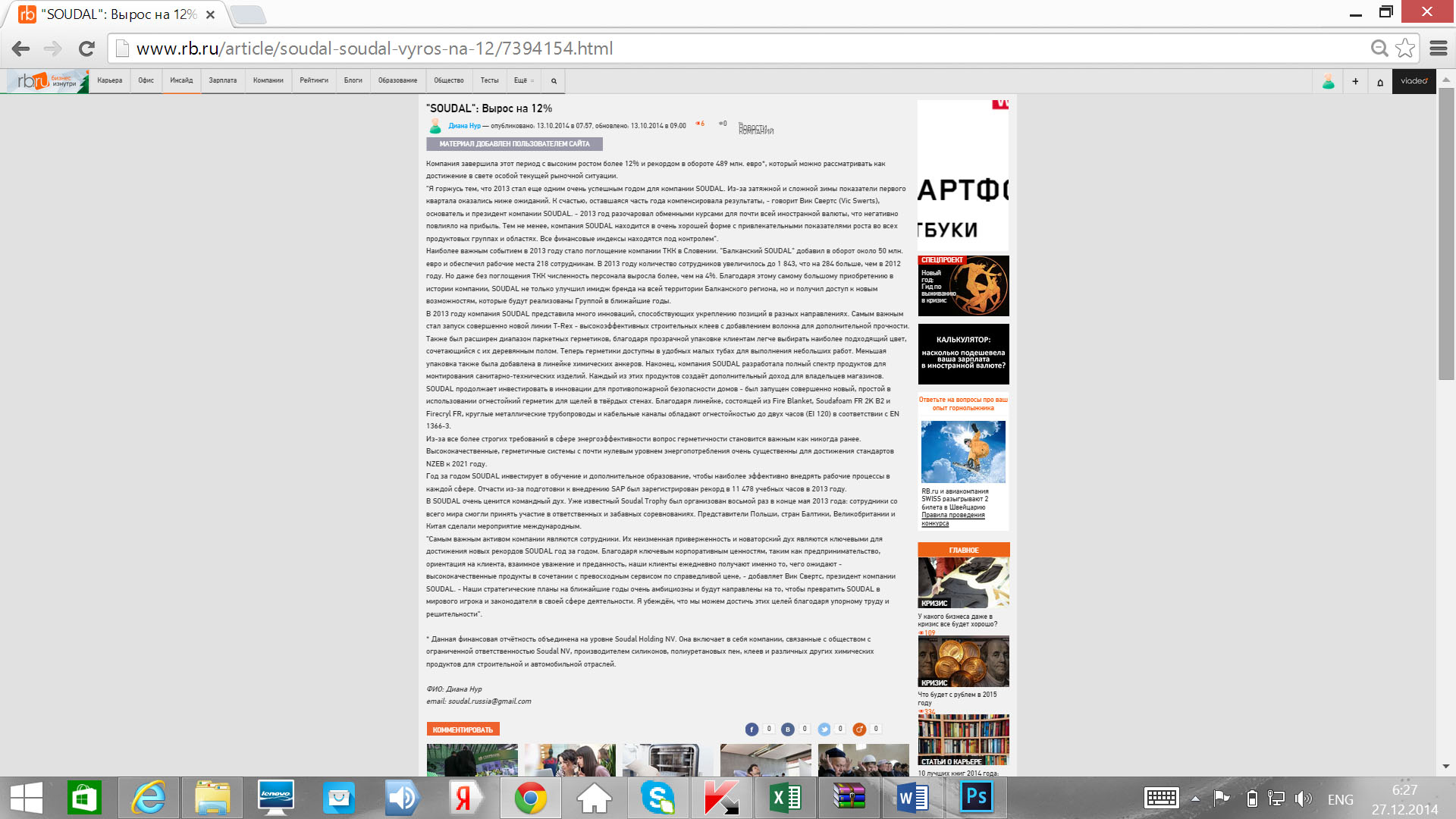The image size is (1456, 819).
Task: Open author link Диана Нур
Action: click(464, 126)
